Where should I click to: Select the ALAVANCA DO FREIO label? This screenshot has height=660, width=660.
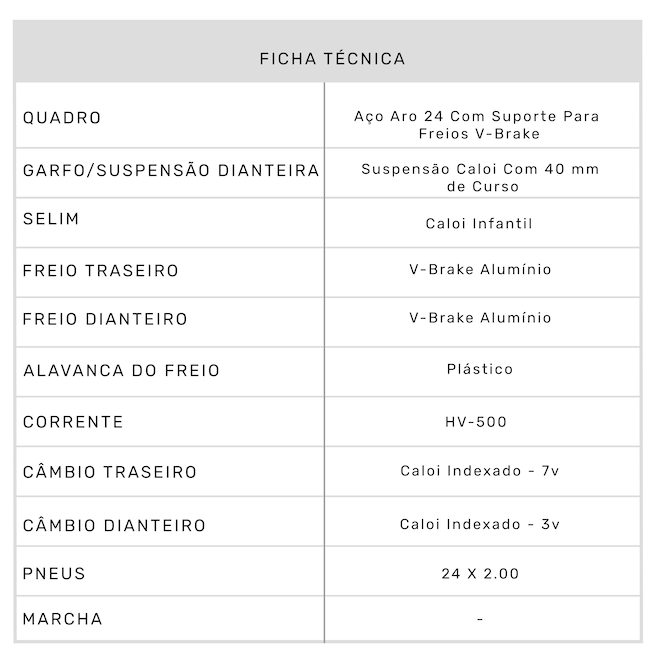121,371
